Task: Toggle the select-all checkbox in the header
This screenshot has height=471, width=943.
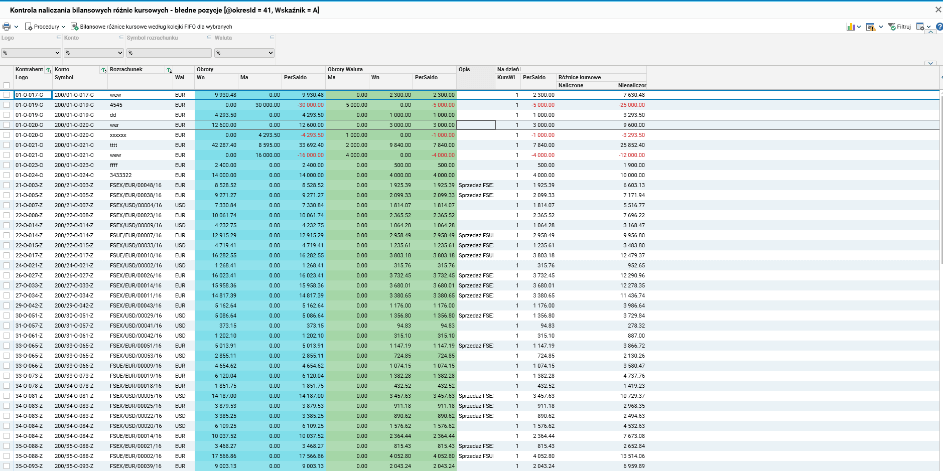Action: click(x=7, y=84)
